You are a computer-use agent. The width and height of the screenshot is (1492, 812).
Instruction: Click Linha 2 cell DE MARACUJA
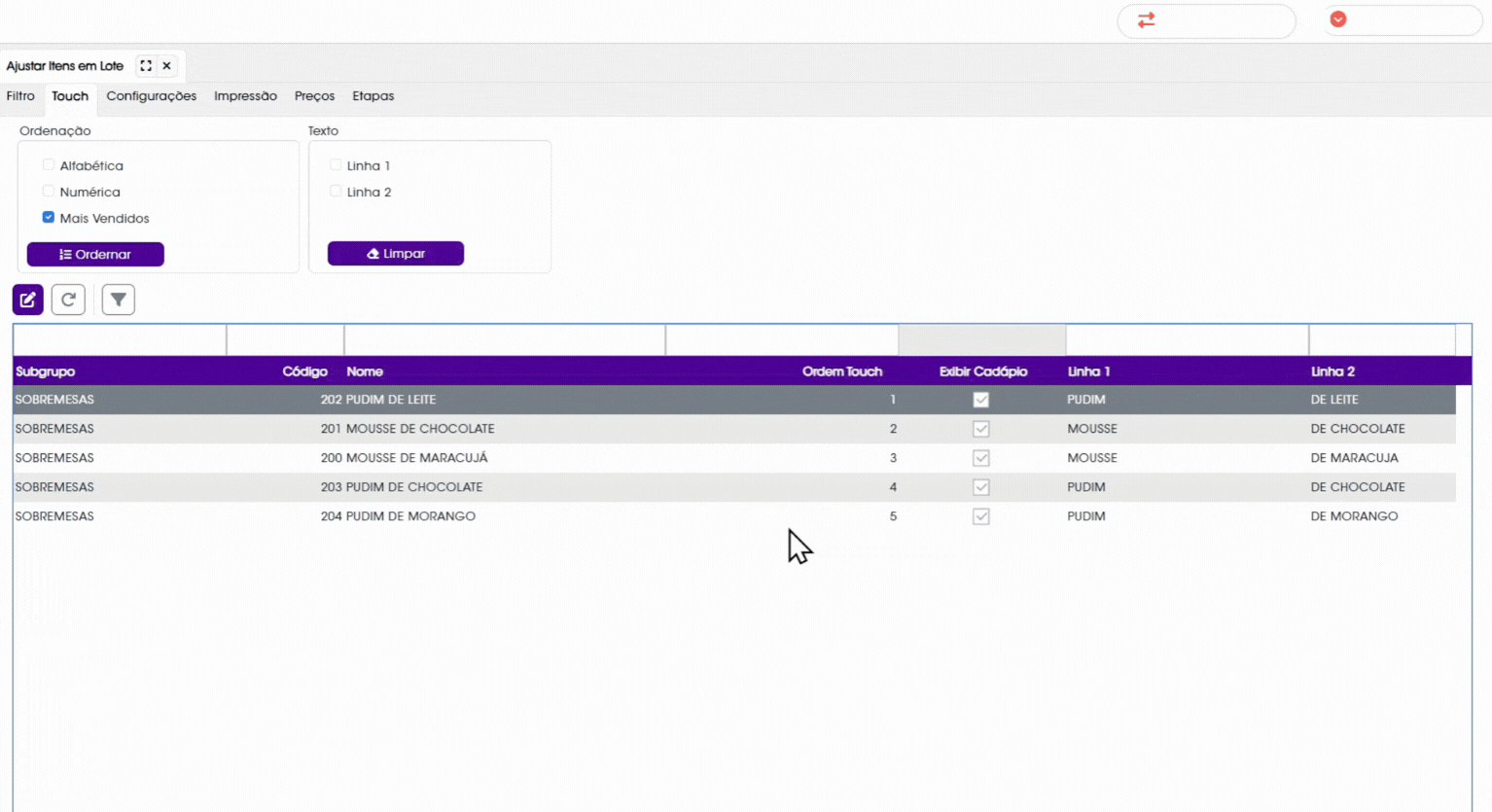(x=1354, y=458)
